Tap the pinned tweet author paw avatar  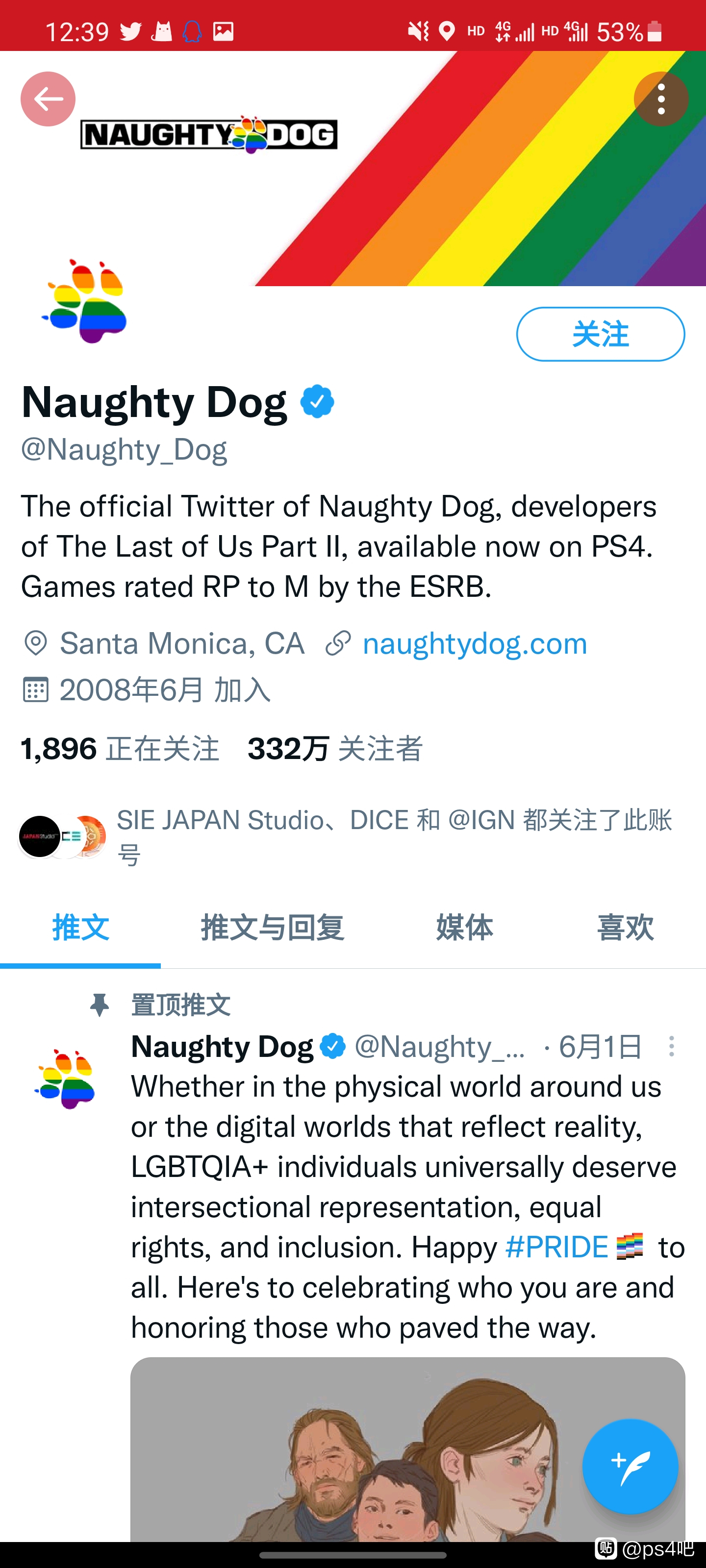coord(66,1078)
